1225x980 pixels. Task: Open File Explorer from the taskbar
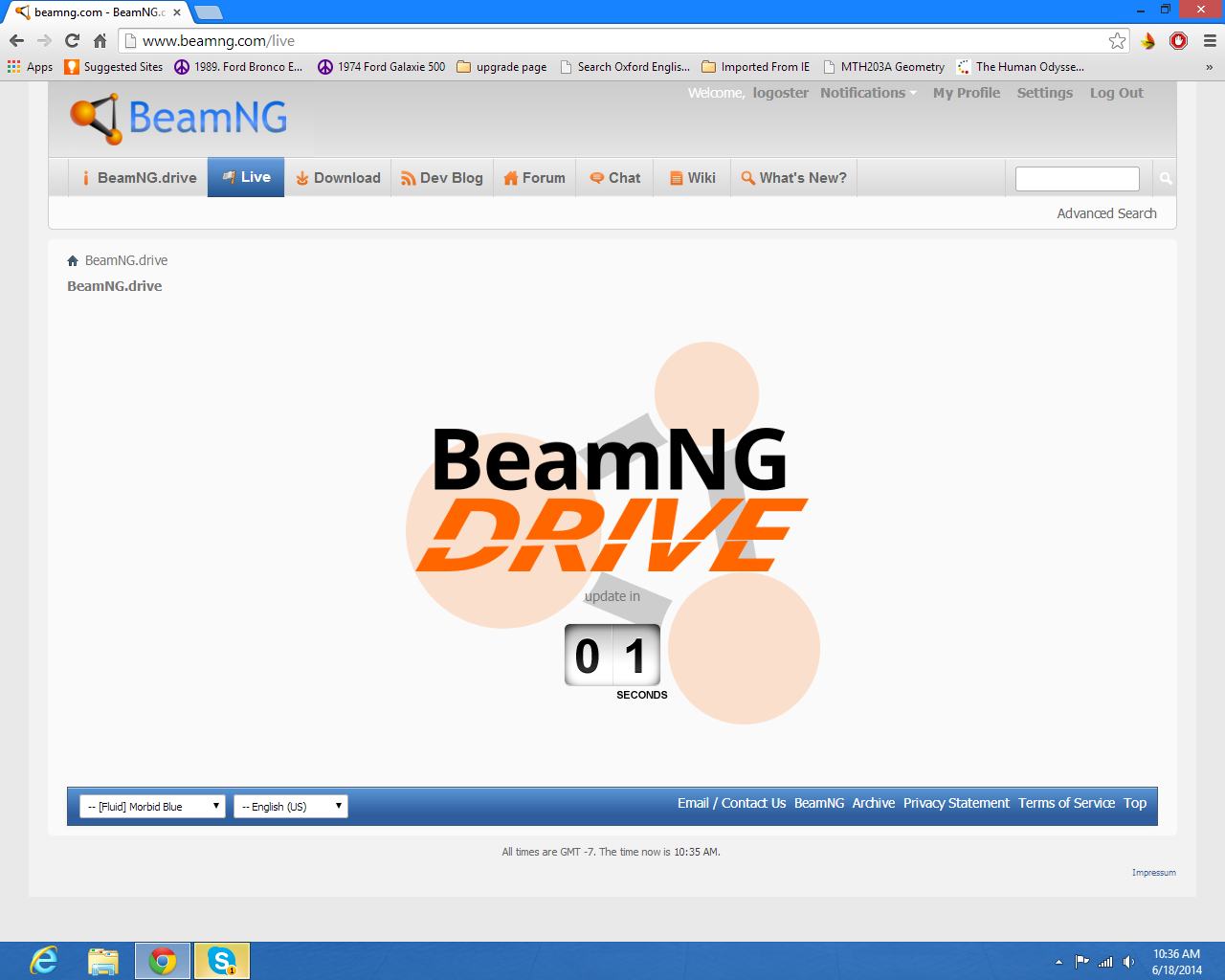pos(102,961)
